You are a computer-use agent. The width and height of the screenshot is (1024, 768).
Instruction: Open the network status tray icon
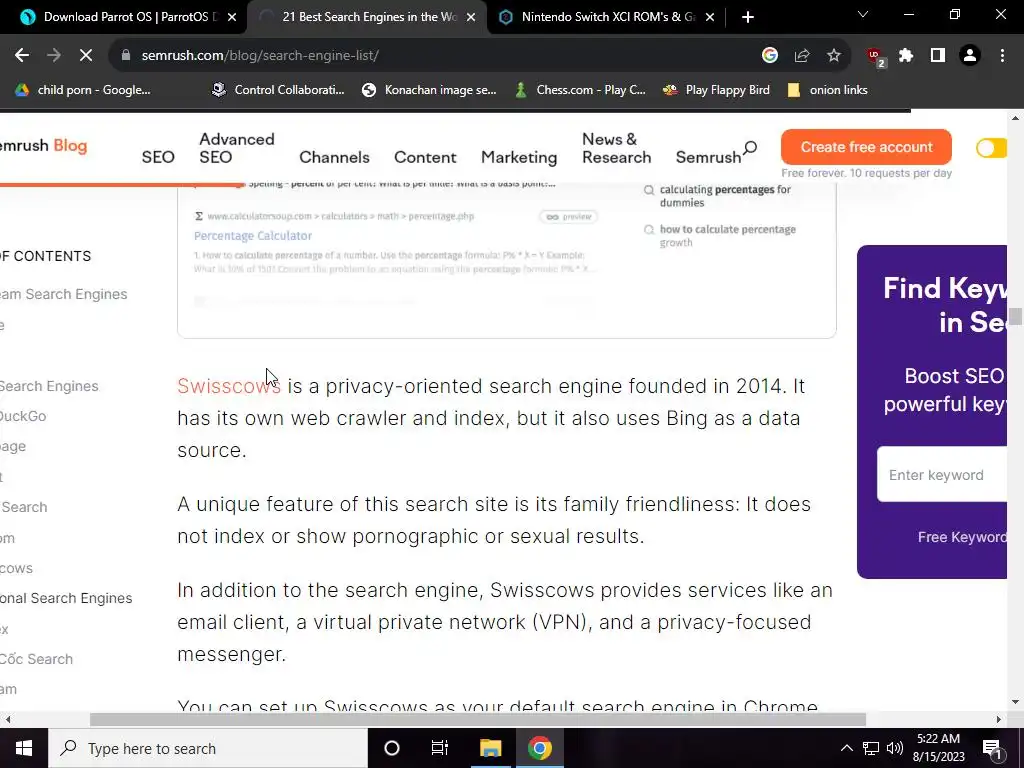[871, 748]
